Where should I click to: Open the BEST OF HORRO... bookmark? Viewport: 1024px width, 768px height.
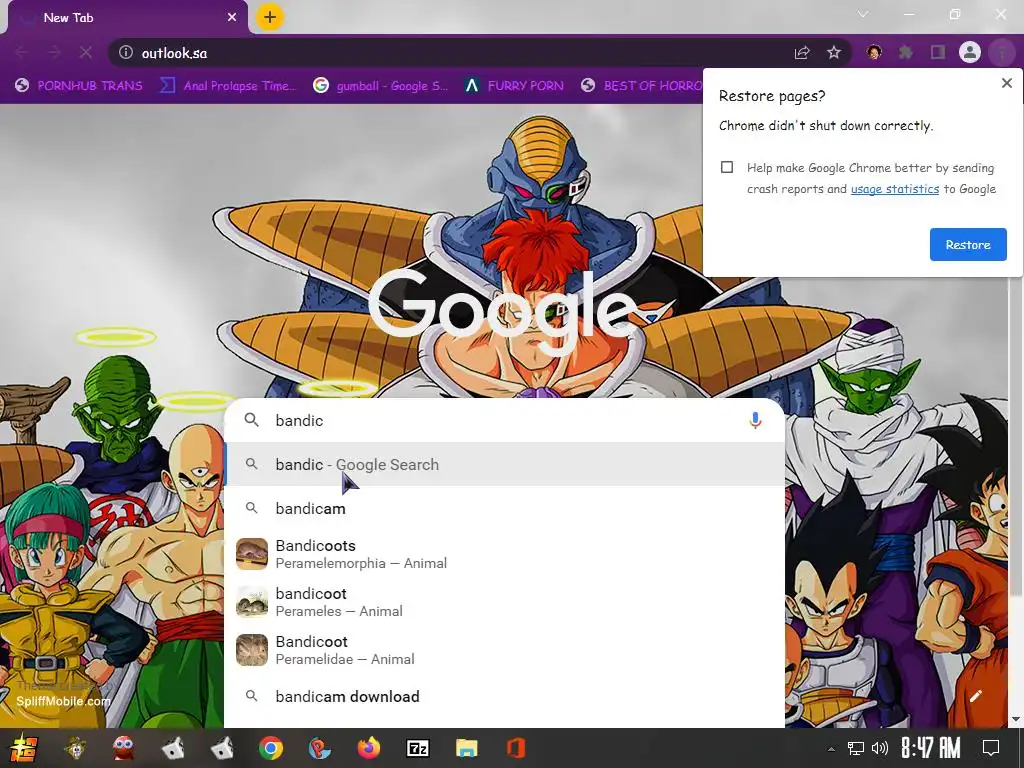point(642,86)
